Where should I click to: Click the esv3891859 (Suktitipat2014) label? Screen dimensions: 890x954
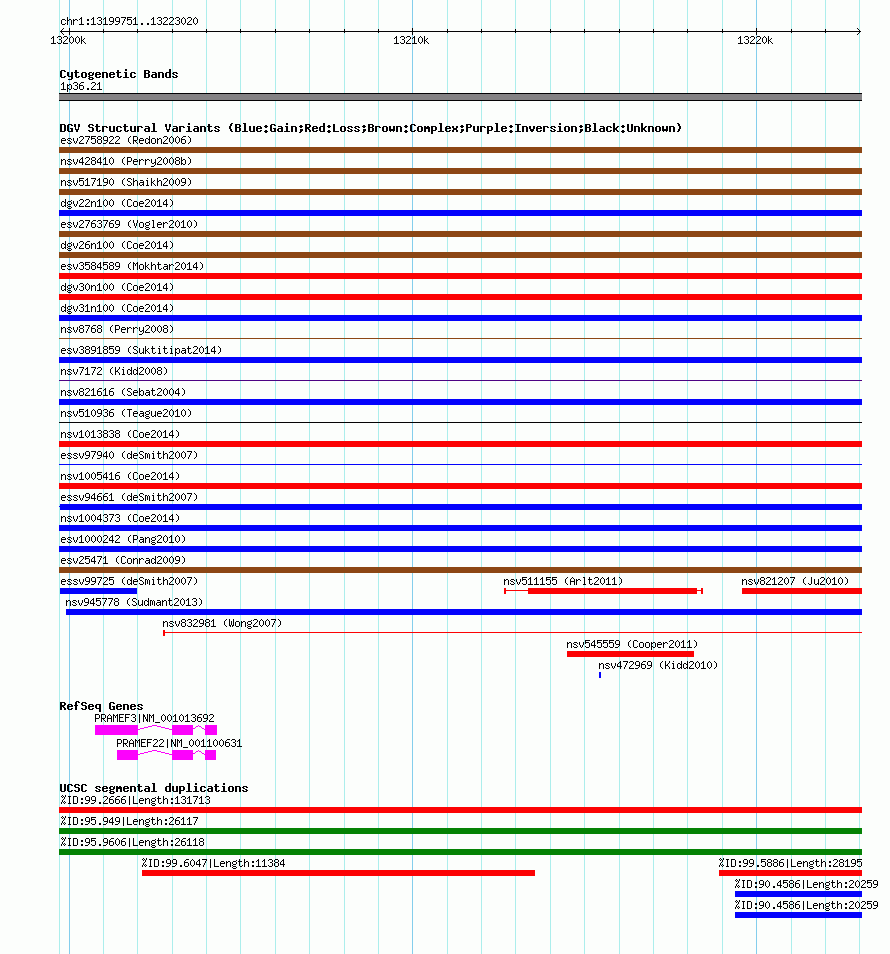coord(141,350)
